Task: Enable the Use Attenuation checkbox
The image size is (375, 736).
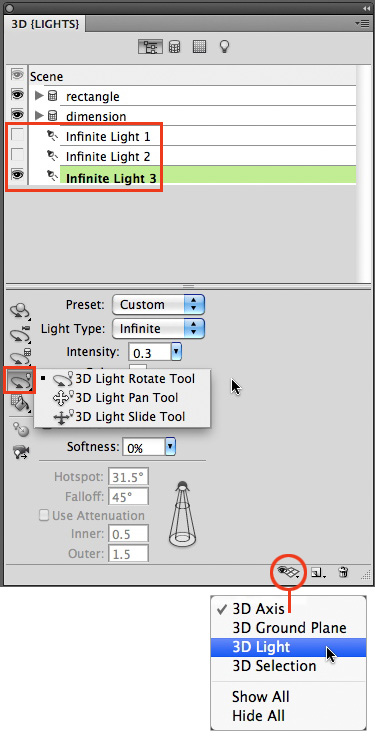Action: 44,515
